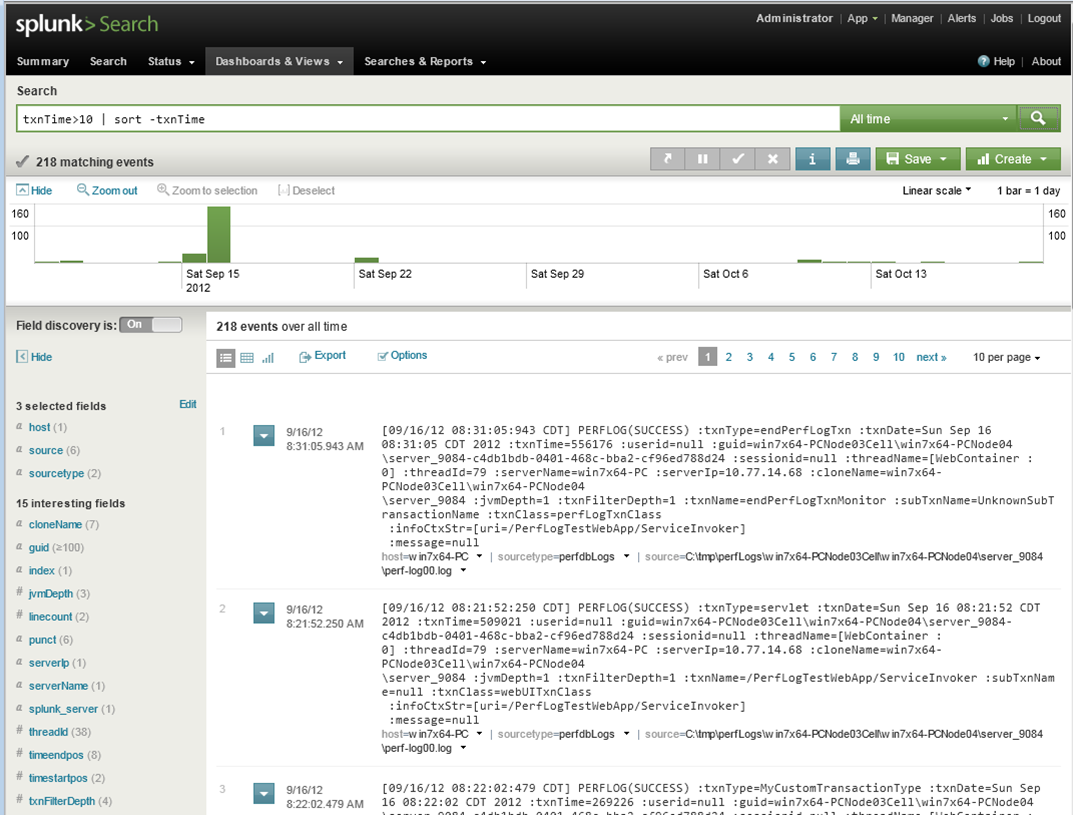Switch to table view of results

(247, 357)
